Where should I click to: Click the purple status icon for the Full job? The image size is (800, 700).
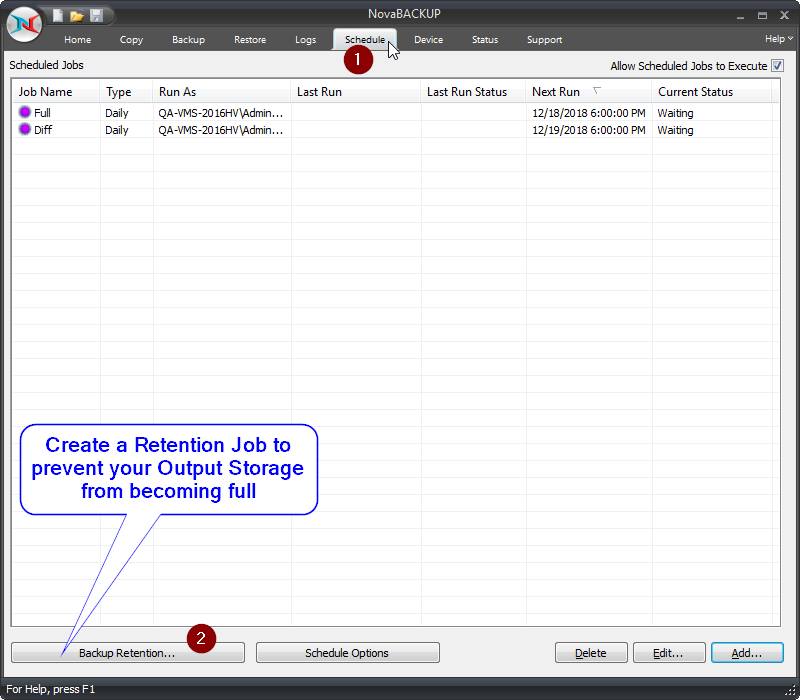[24, 112]
